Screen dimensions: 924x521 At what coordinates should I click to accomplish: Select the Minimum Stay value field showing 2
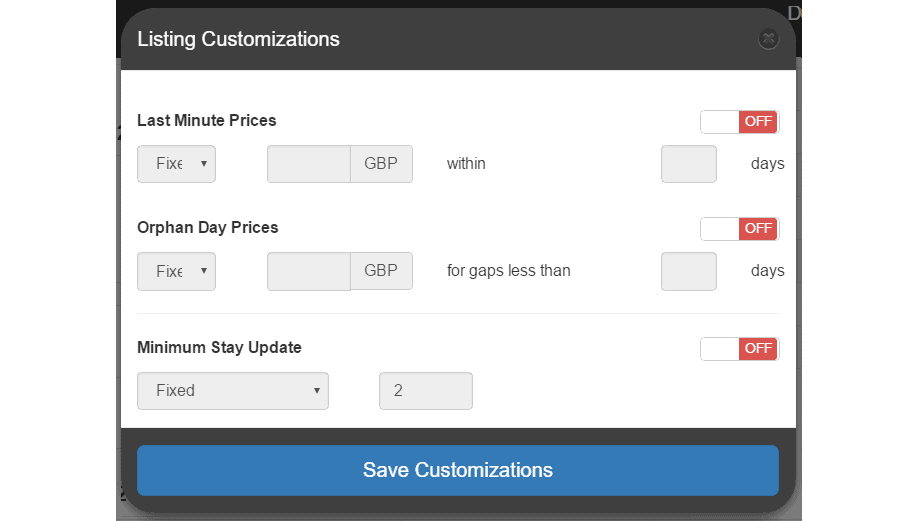pyautogui.click(x=425, y=391)
